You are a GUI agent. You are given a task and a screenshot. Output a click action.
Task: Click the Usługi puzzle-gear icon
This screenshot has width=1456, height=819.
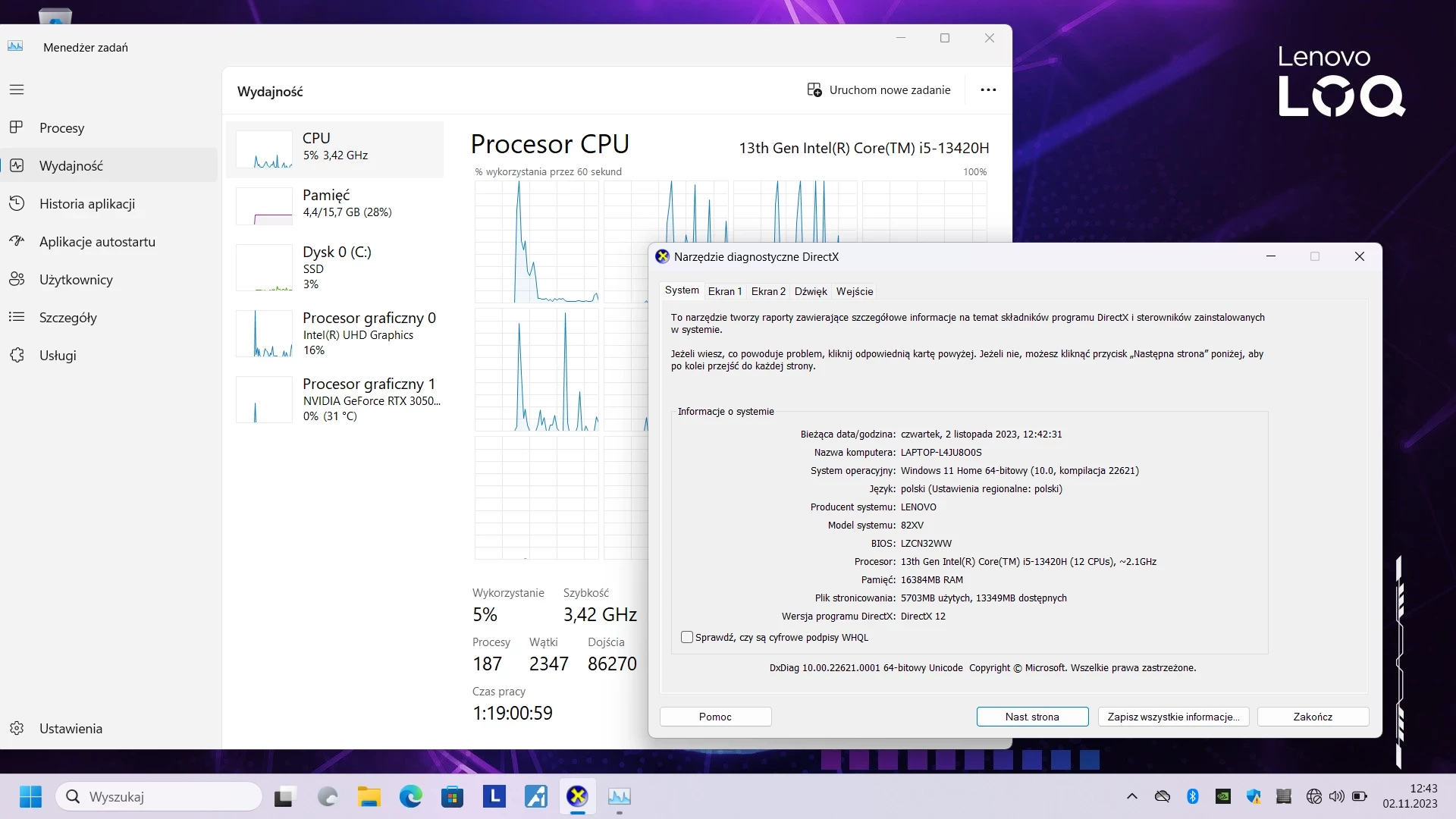[17, 355]
